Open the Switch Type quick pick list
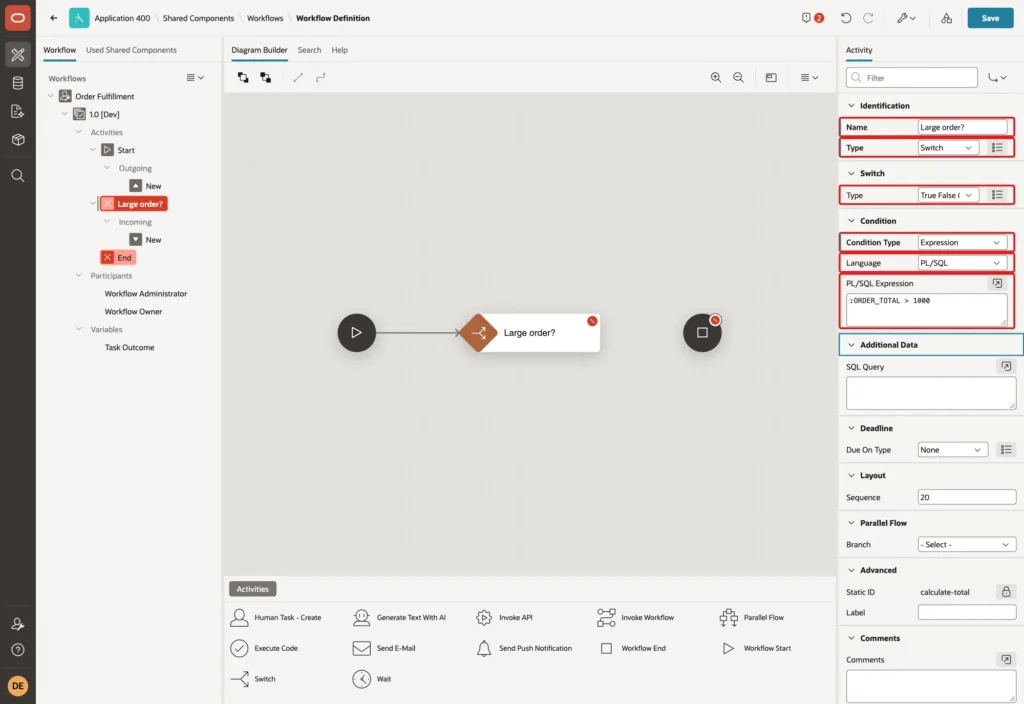 coord(997,195)
